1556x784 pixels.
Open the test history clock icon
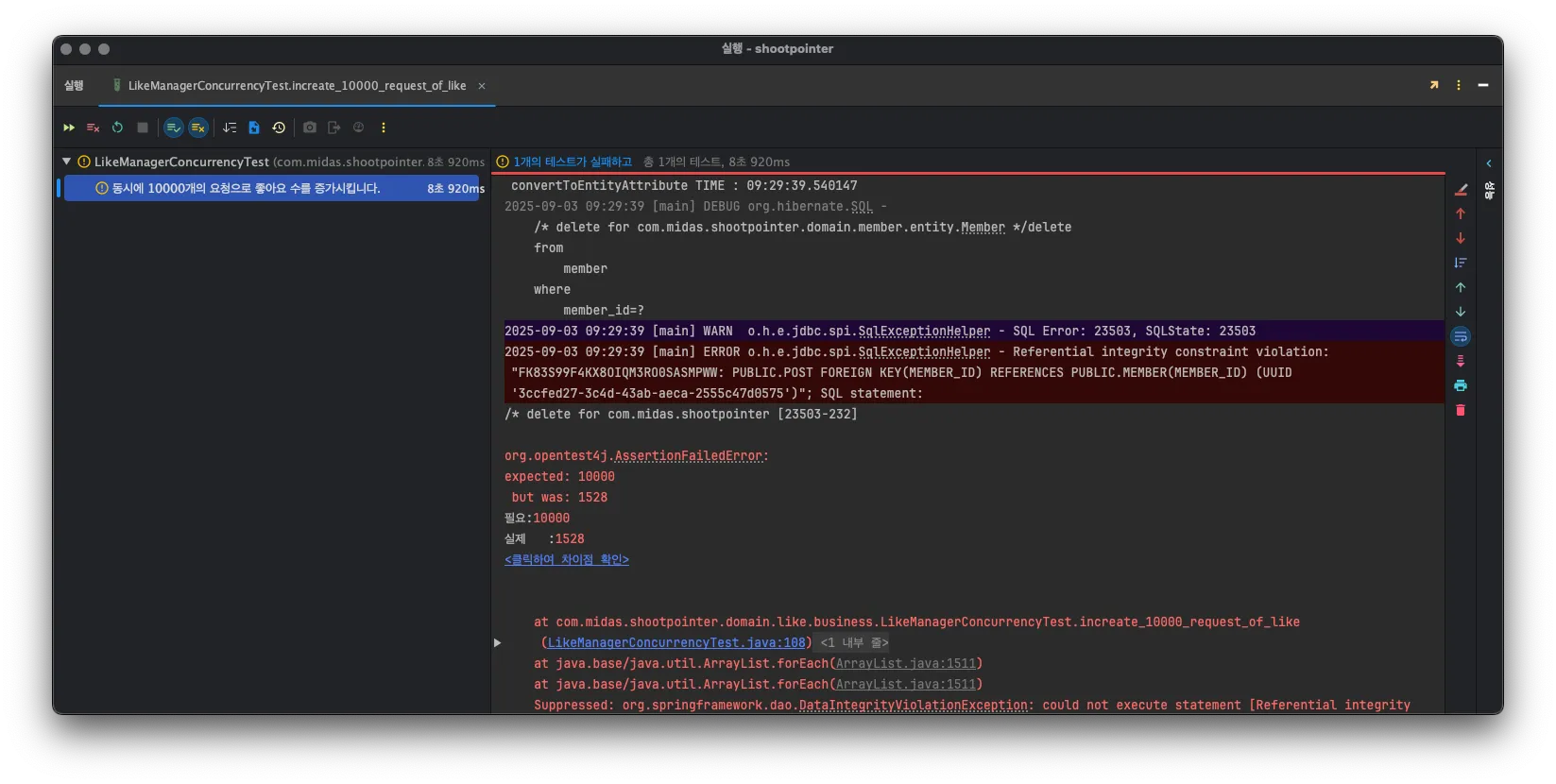click(279, 128)
